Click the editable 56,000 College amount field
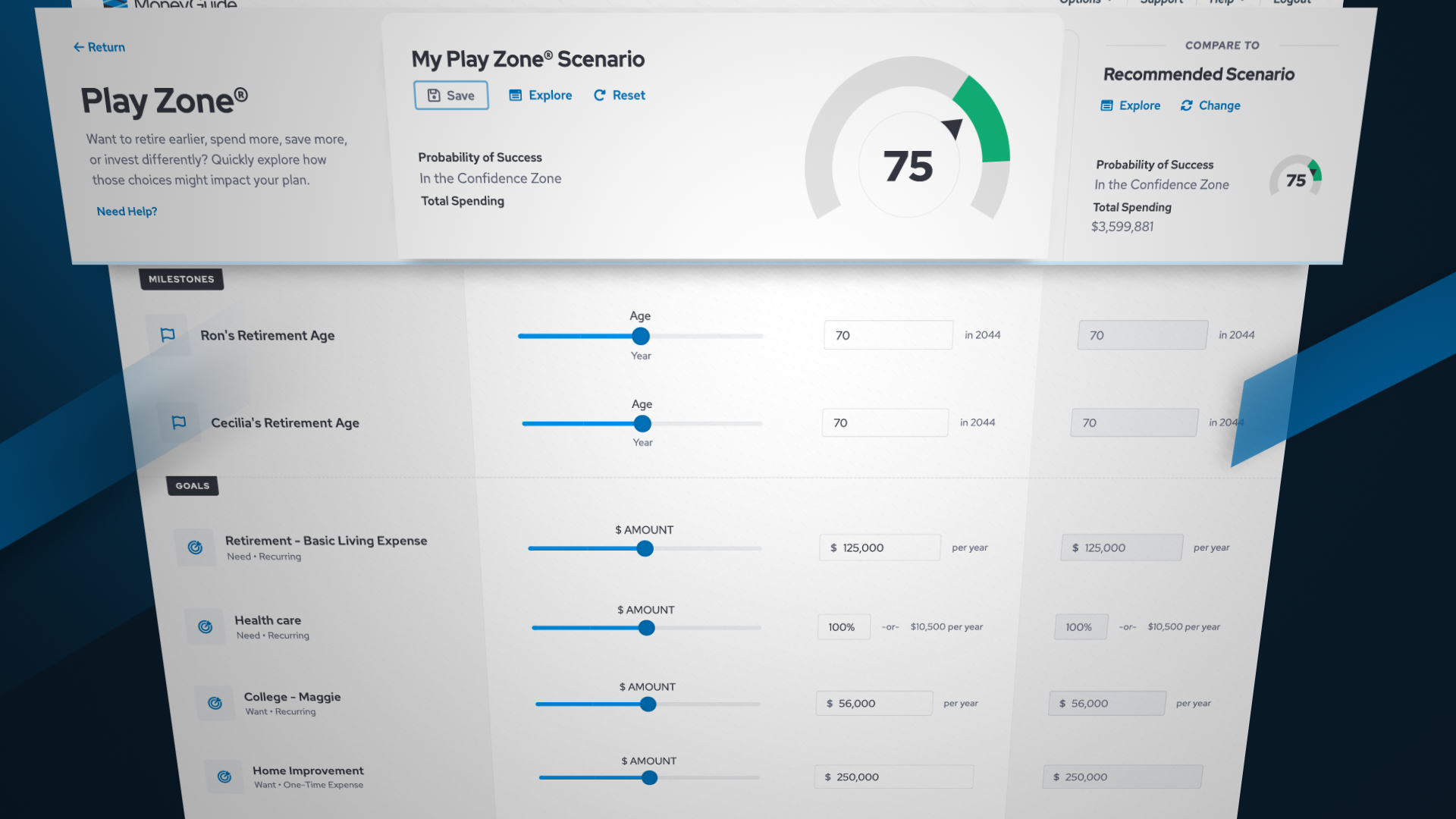1456x819 pixels. tap(874, 703)
